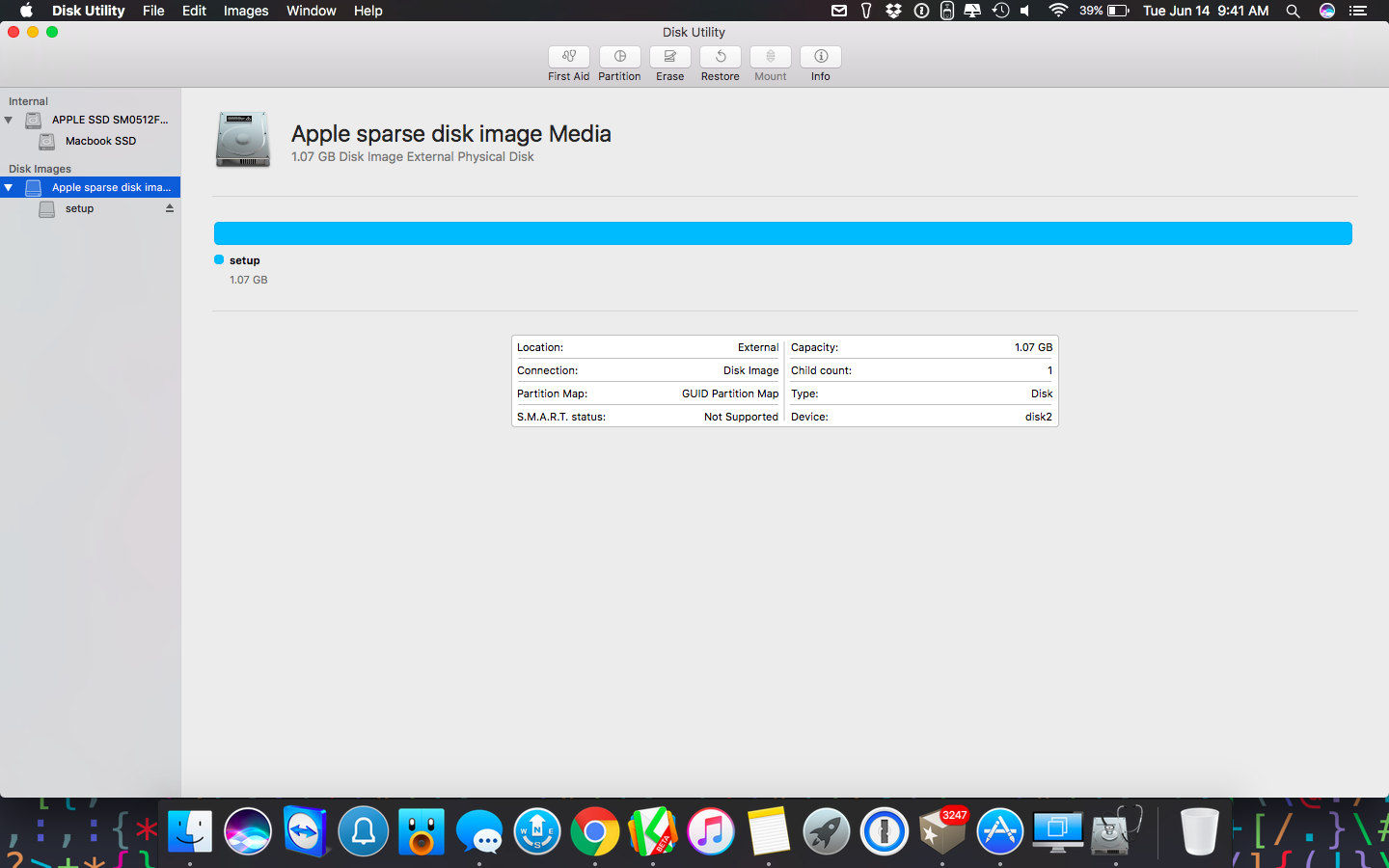Open Notes in the Dock
This screenshot has width=1389, height=868.
[x=769, y=831]
